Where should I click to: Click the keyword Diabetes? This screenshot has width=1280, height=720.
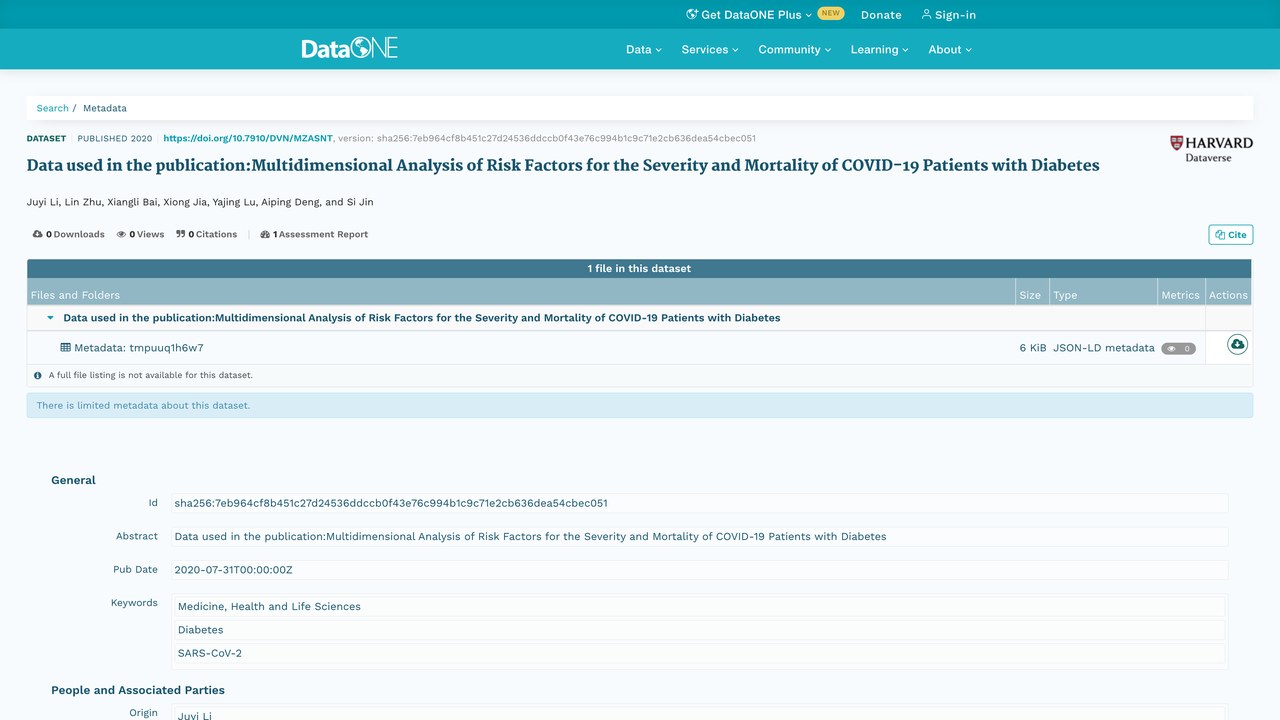coord(699,630)
